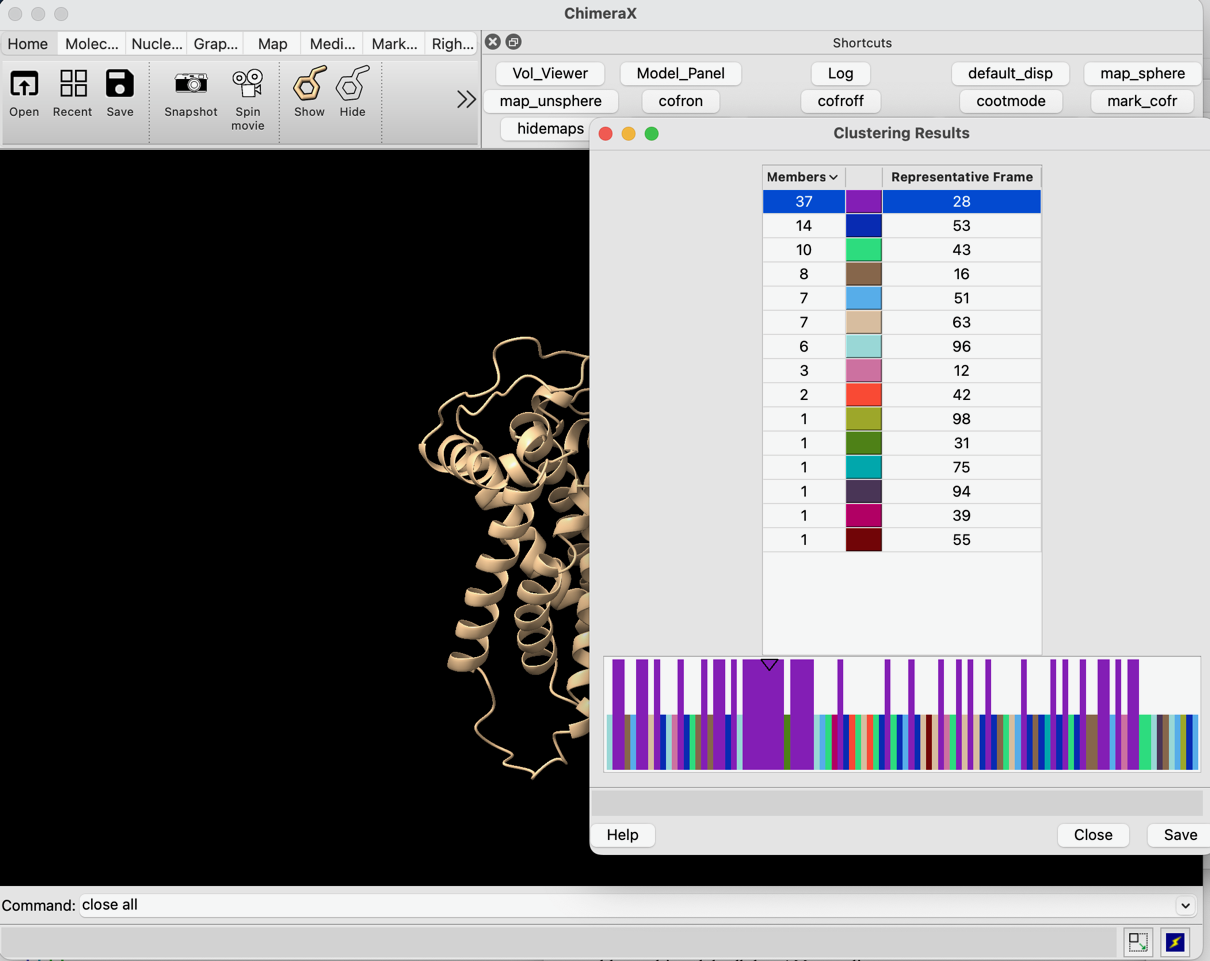Click the red swatch for representative frame 42
Screen dimensions: 1210x961
click(863, 395)
